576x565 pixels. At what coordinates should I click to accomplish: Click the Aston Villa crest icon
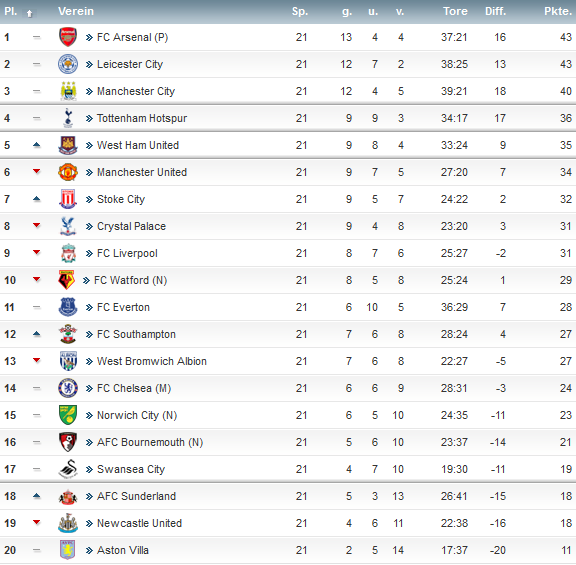(x=68, y=550)
